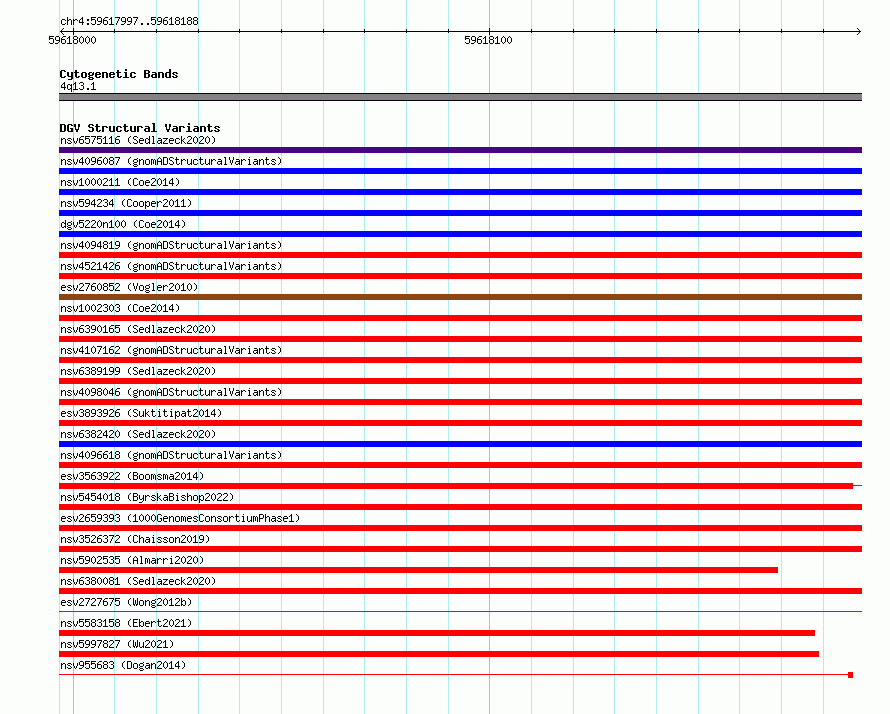Select the dgv5220n100 (Coe2014) label
890x714 pixels.
pyautogui.click(x=123, y=224)
